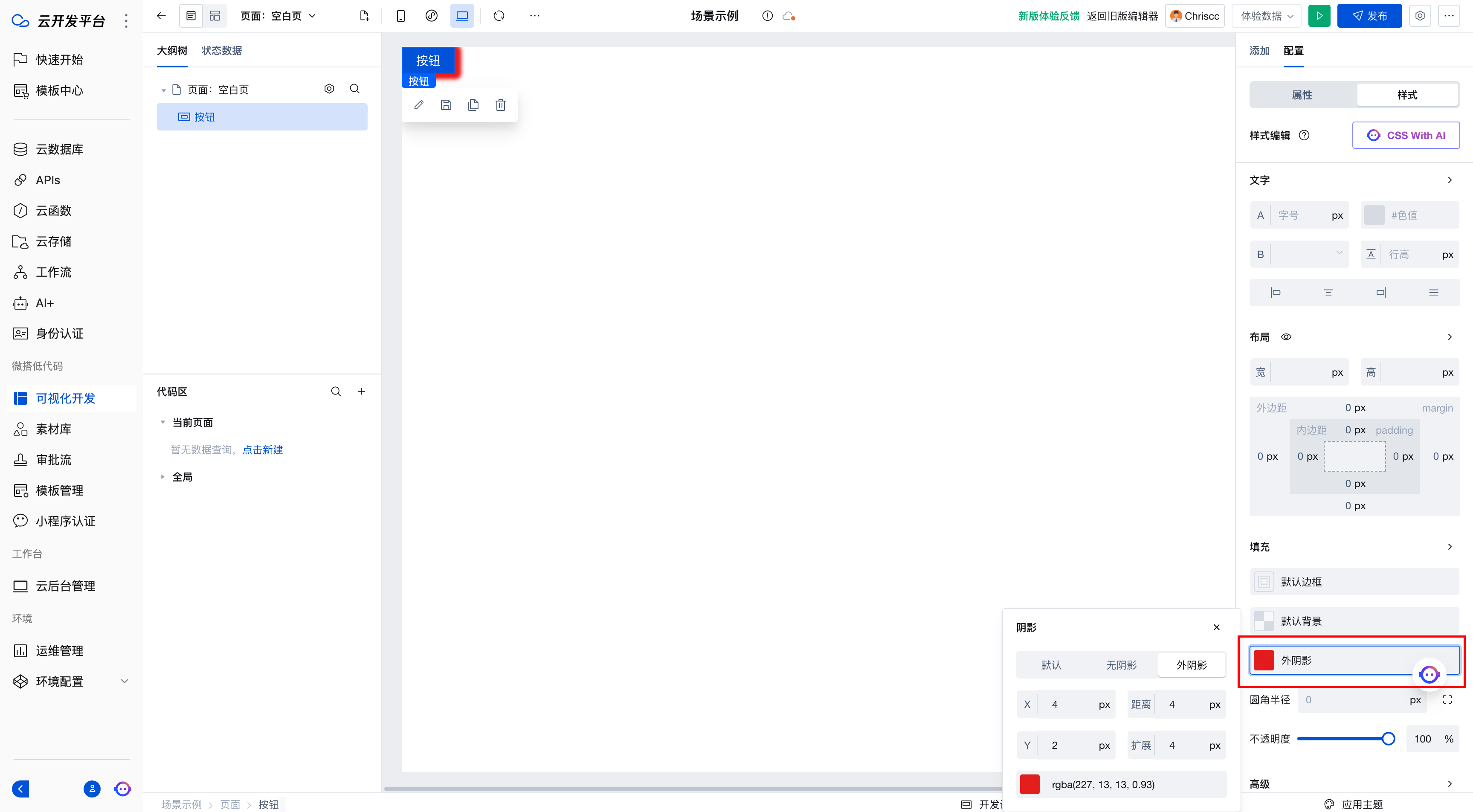This screenshot has width=1473, height=812.
Task: Switch to layout grid view toggle
Action: [215, 16]
